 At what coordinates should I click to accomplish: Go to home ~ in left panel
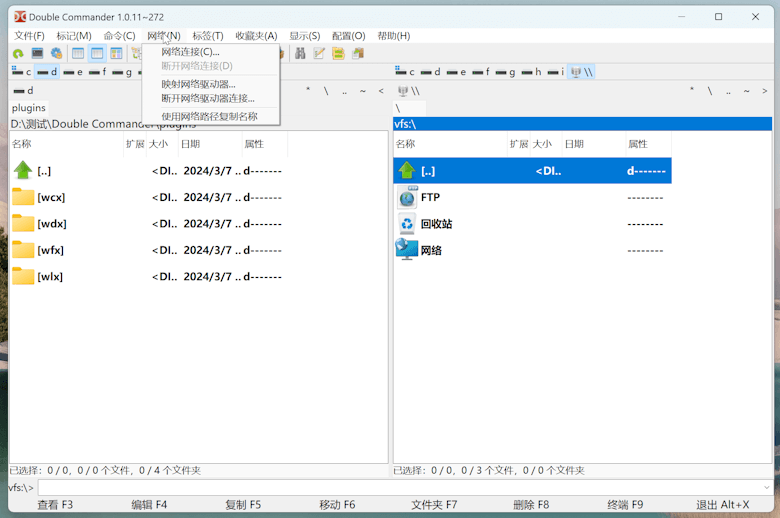click(363, 91)
